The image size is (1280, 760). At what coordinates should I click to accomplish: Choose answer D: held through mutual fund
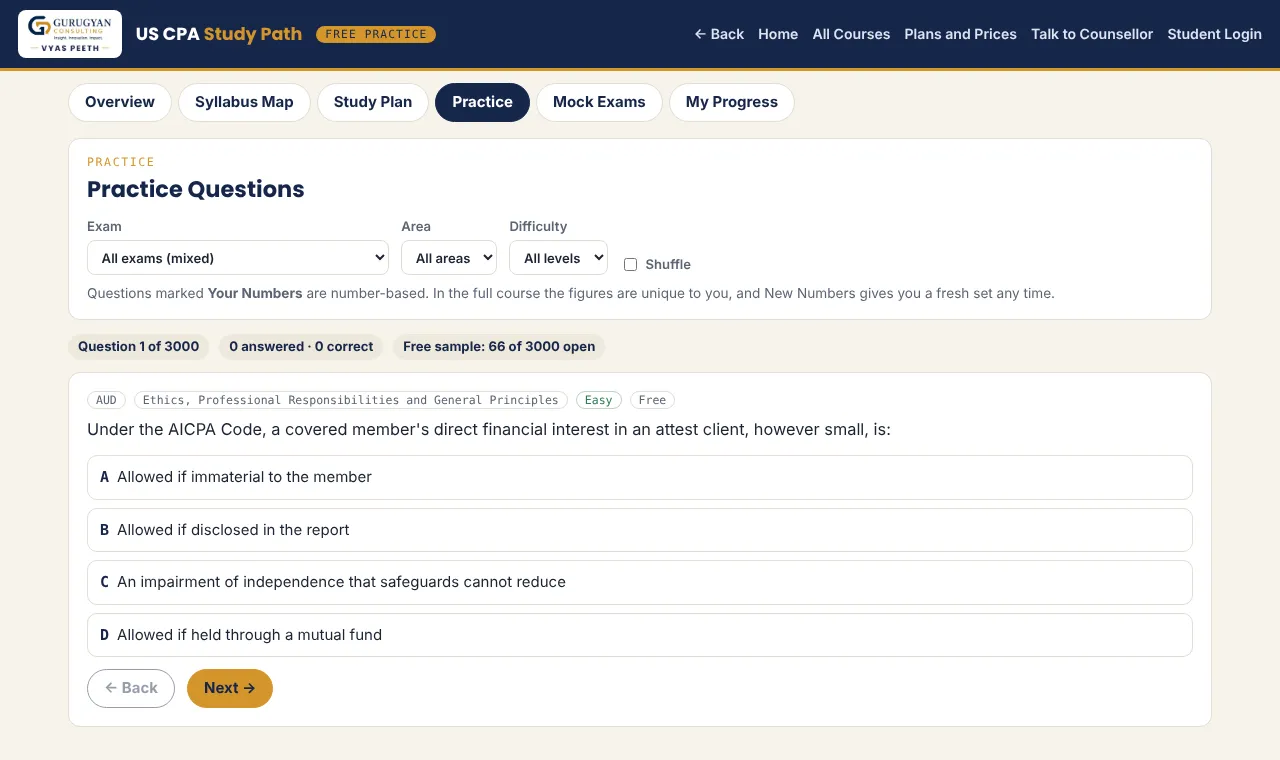click(x=640, y=635)
